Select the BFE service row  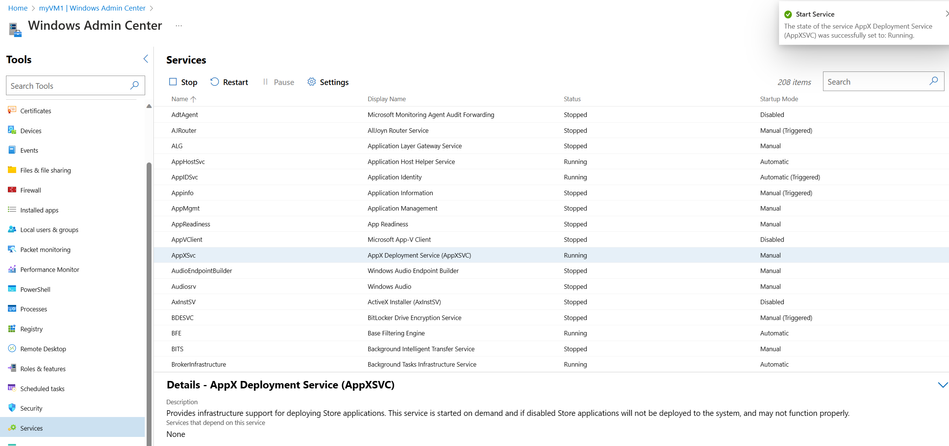(551, 333)
